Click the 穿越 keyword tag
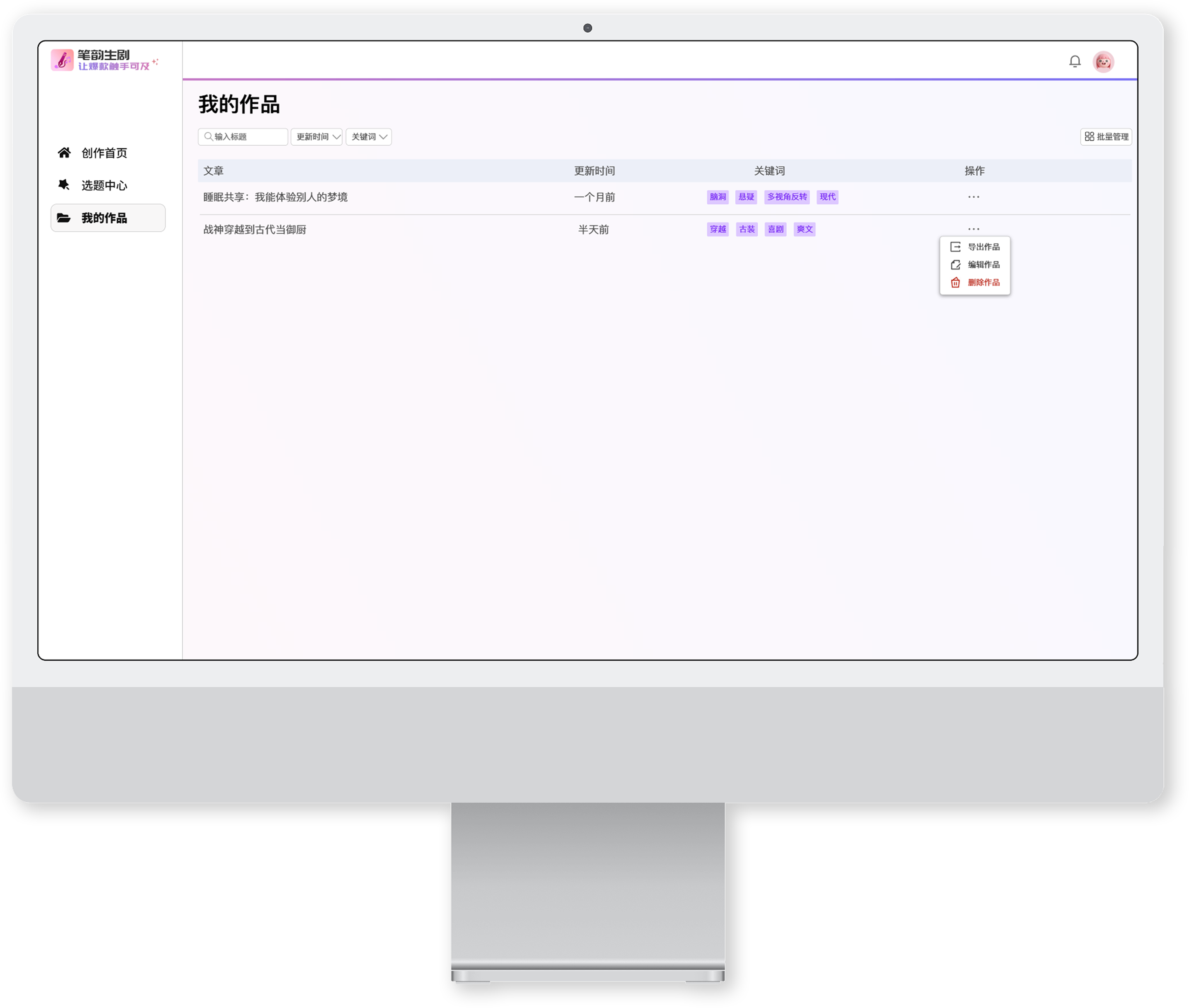The image size is (1189, 1008). coord(717,229)
